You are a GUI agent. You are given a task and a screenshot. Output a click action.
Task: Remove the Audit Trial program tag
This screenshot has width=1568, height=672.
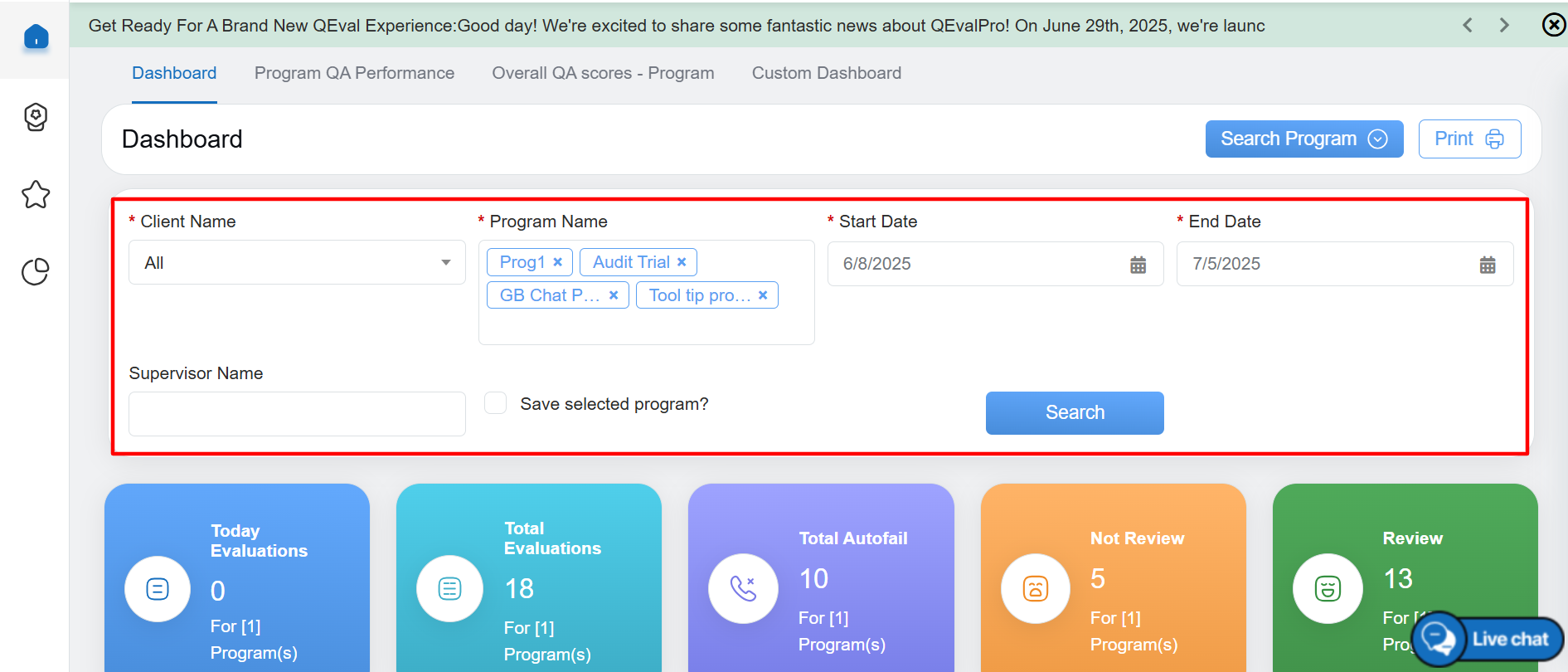(x=682, y=262)
